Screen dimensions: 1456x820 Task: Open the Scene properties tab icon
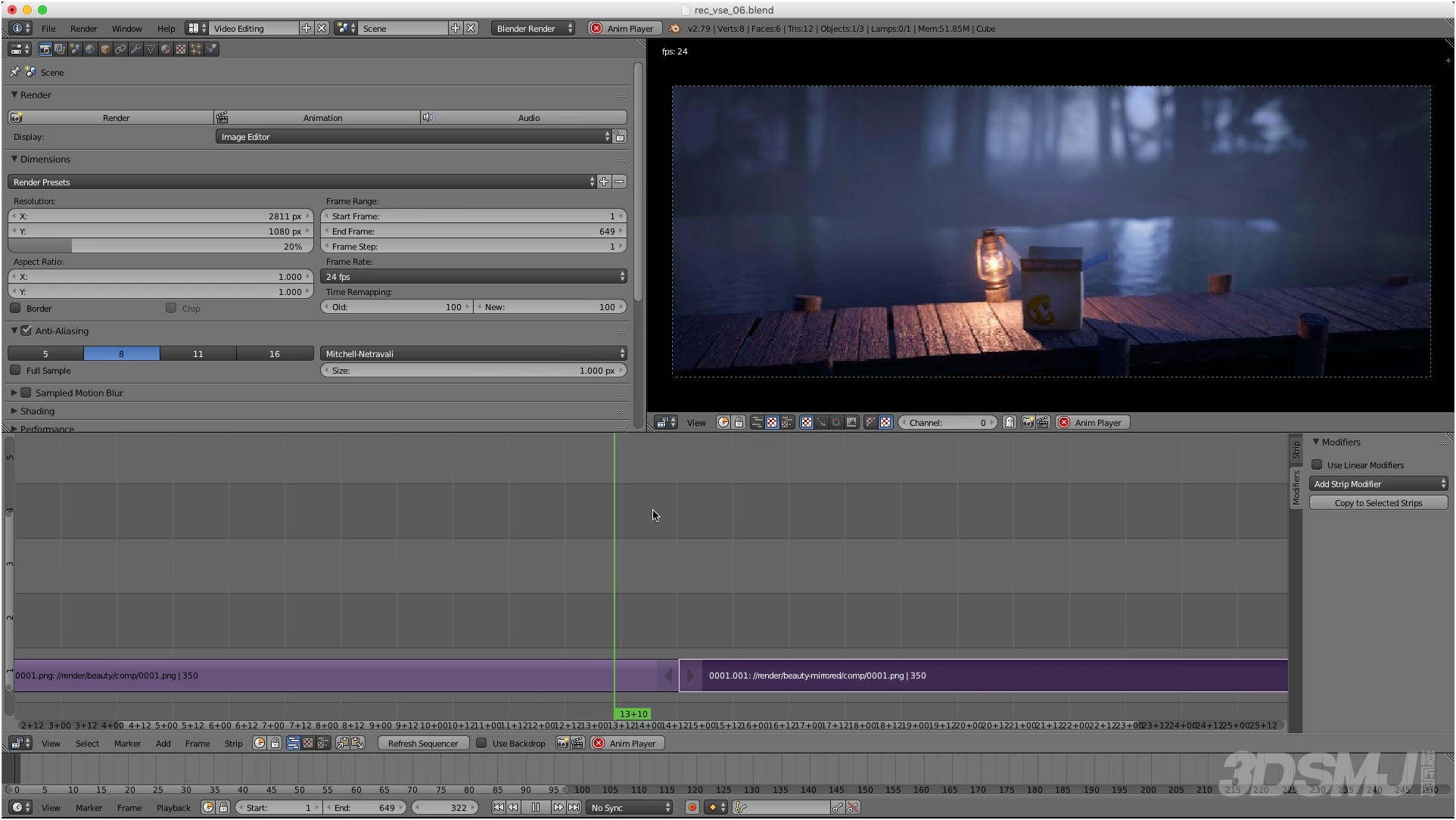(75, 49)
